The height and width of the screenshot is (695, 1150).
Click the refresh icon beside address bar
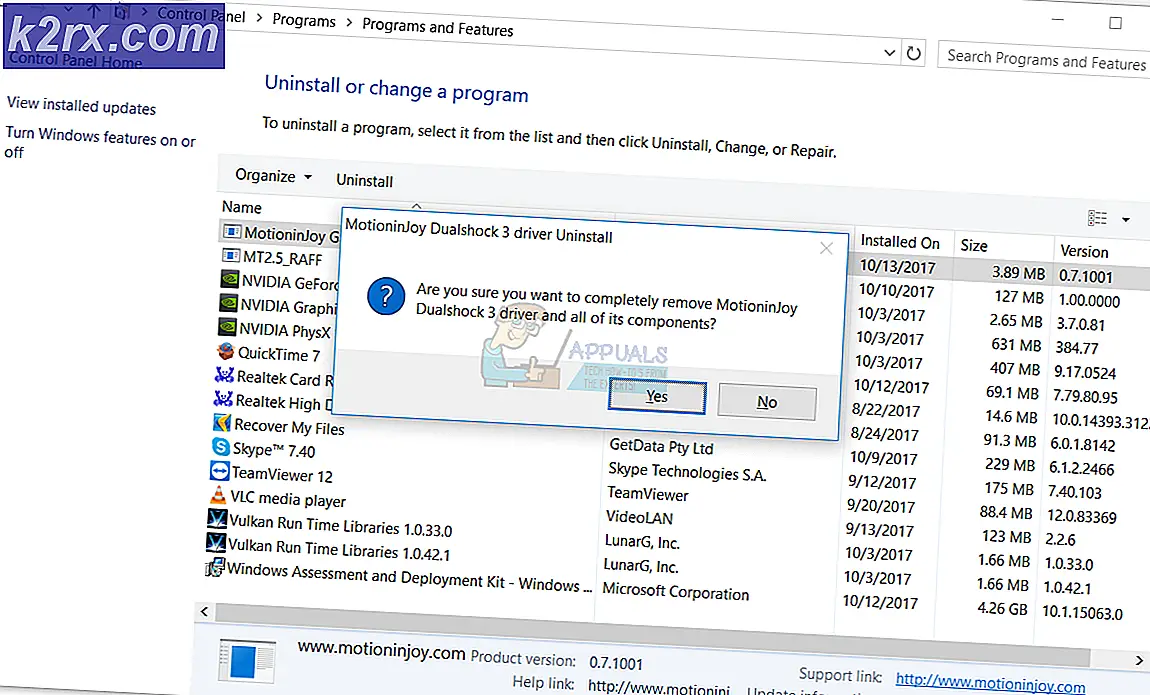914,54
